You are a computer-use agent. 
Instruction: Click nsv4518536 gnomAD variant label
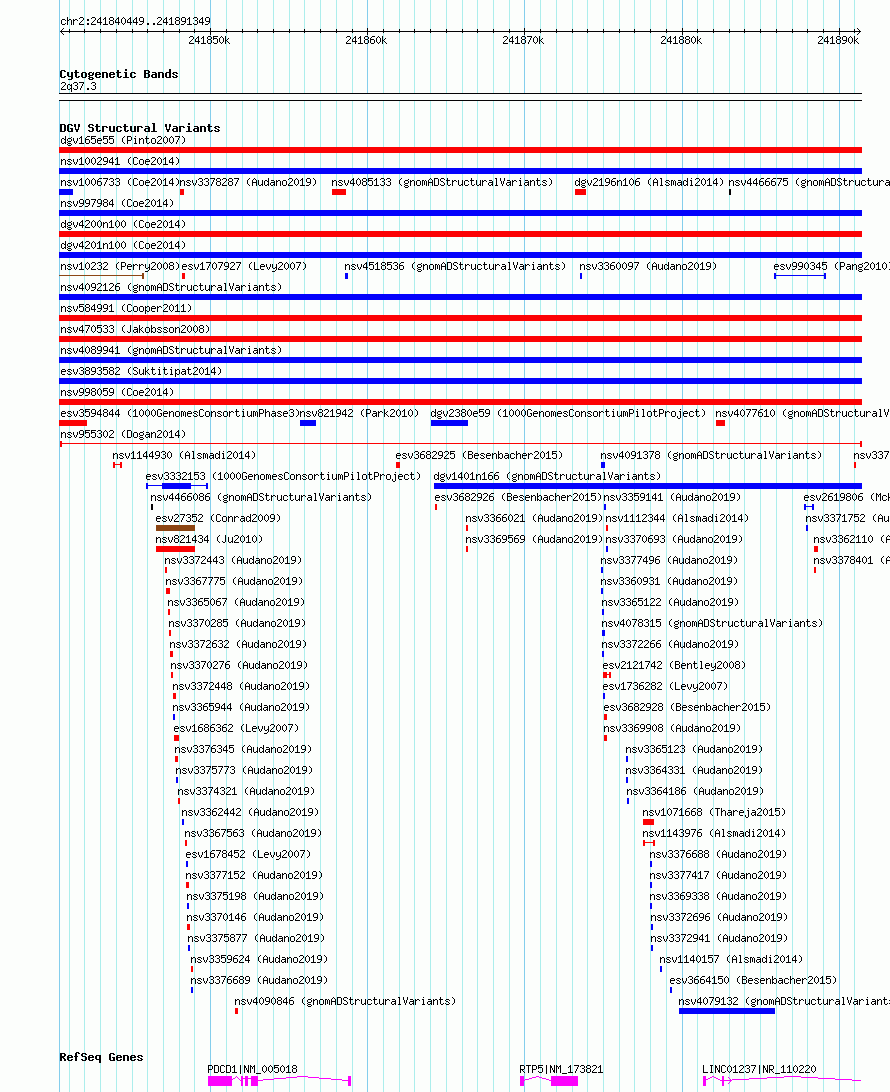click(455, 266)
